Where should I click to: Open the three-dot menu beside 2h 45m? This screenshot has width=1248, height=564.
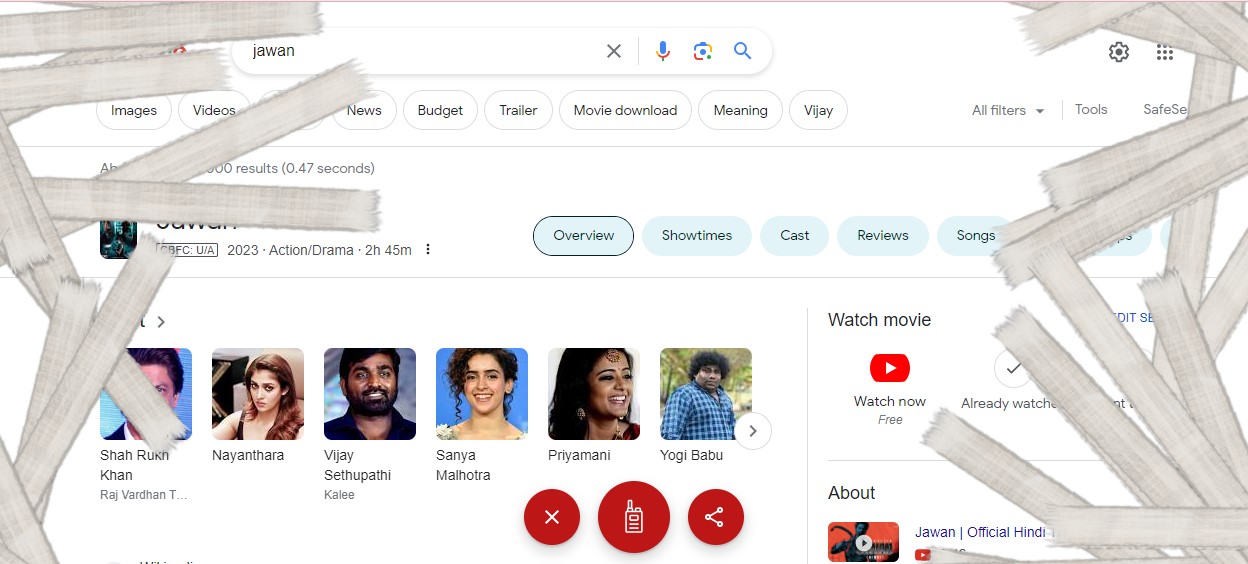tap(428, 249)
